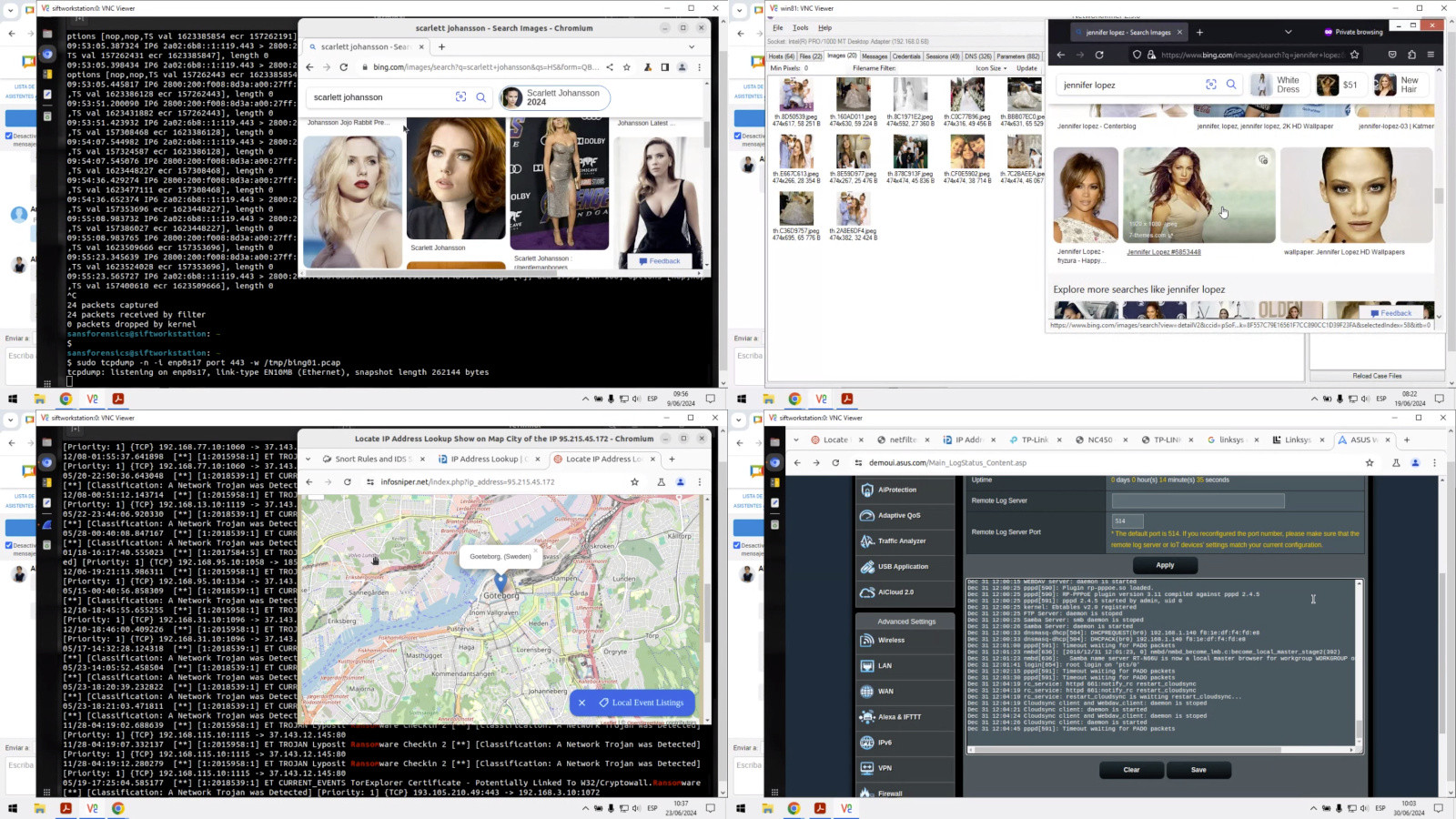Switch to the Sessions (49) tab in NetworkMiner
The width and height of the screenshot is (1456, 819).
[942, 56]
